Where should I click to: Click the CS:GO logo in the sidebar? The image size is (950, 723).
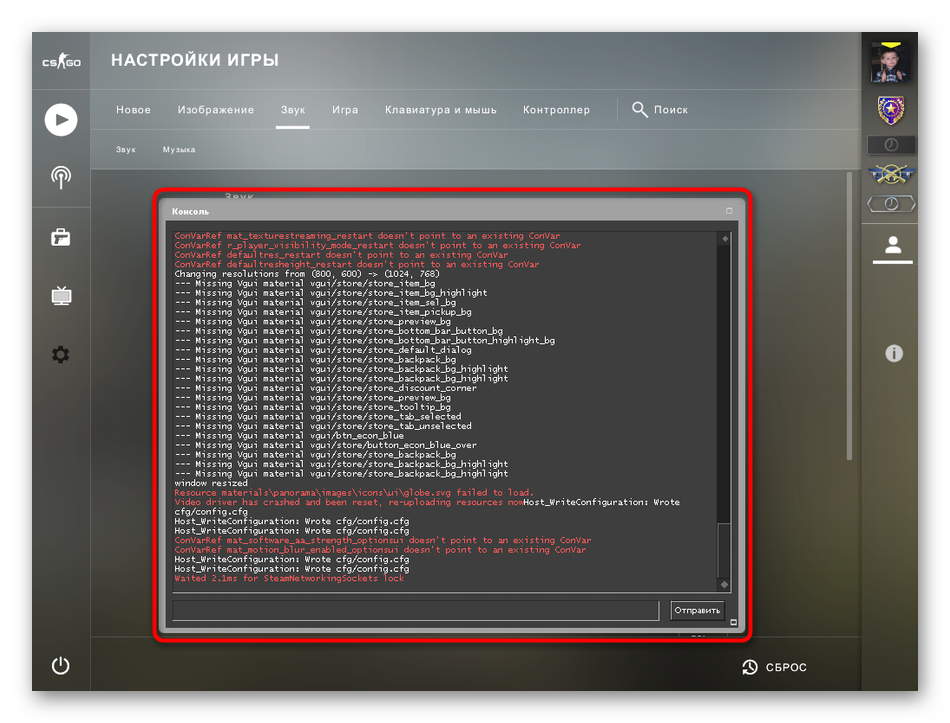pyautogui.click(x=61, y=62)
